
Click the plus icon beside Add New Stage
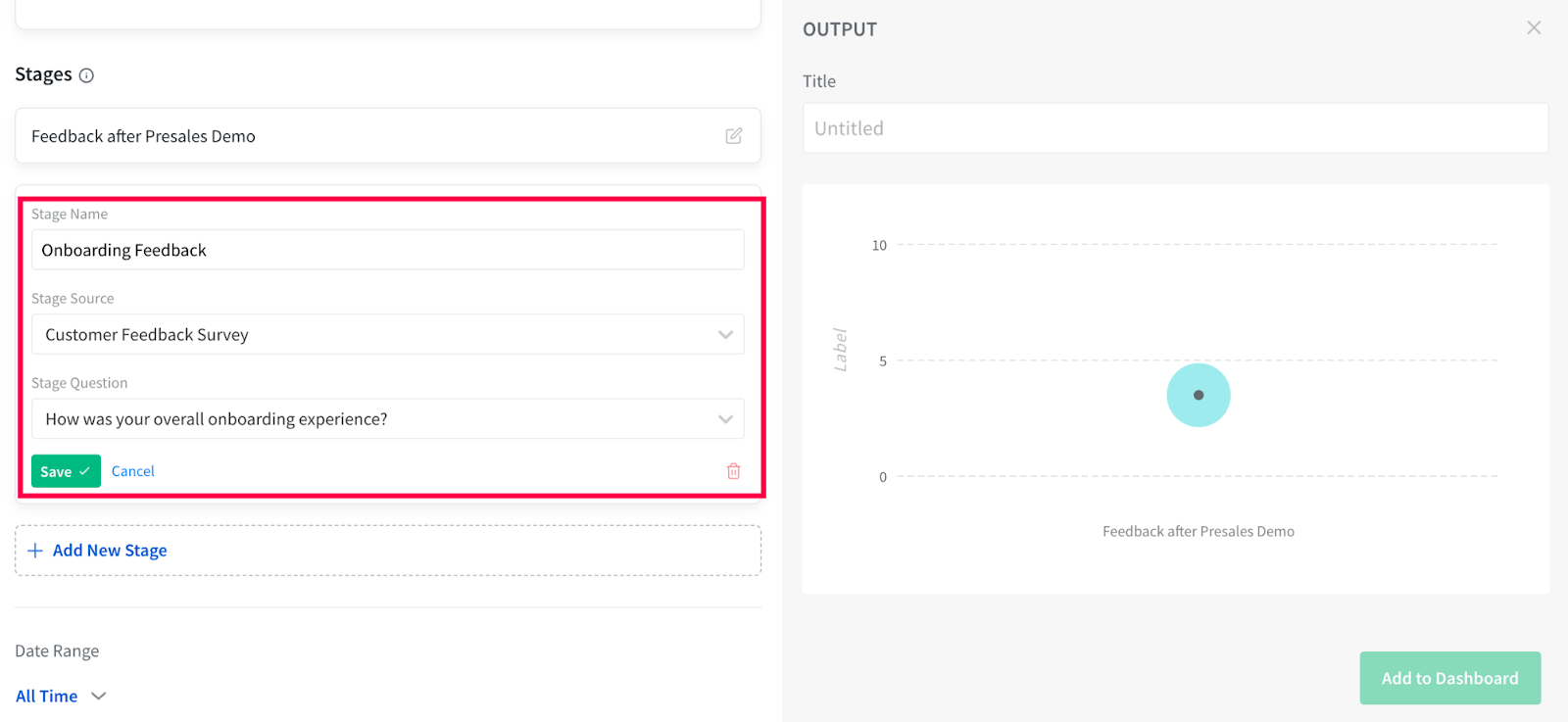point(35,551)
